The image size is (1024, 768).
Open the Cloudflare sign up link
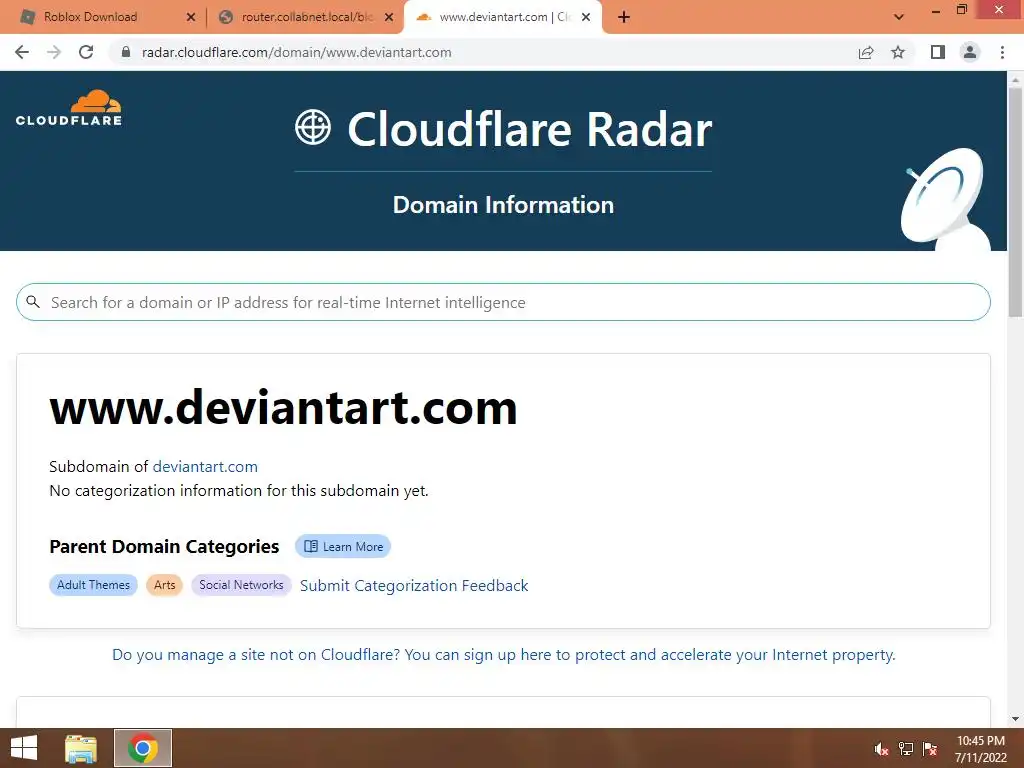coord(504,654)
